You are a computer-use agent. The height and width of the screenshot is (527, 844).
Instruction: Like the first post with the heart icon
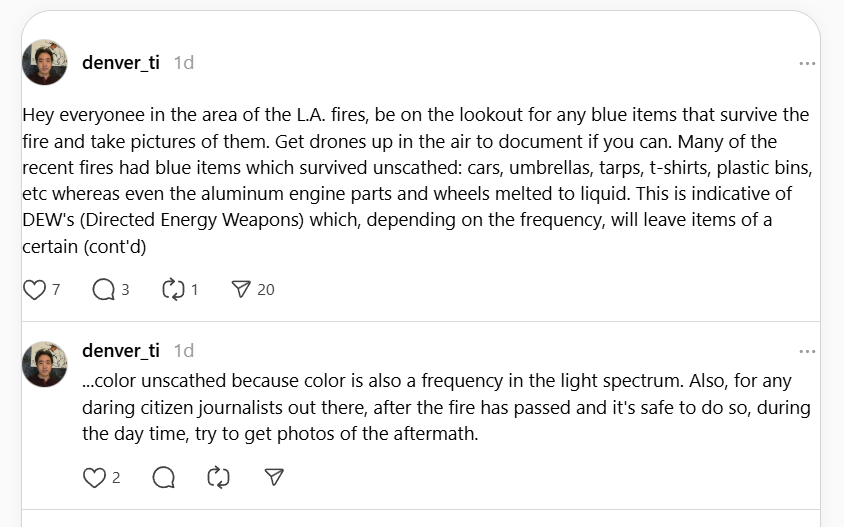pyautogui.click(x=34, y=289)
